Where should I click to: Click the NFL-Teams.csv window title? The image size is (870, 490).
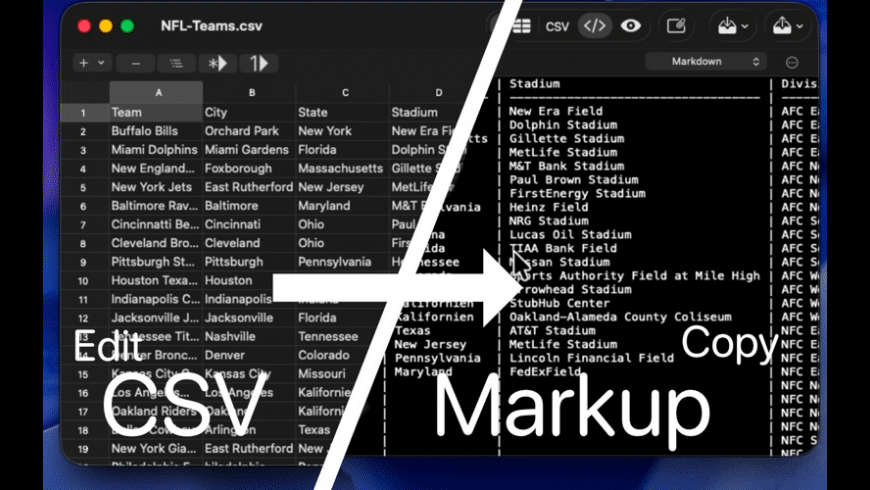(x=211, y=26)
